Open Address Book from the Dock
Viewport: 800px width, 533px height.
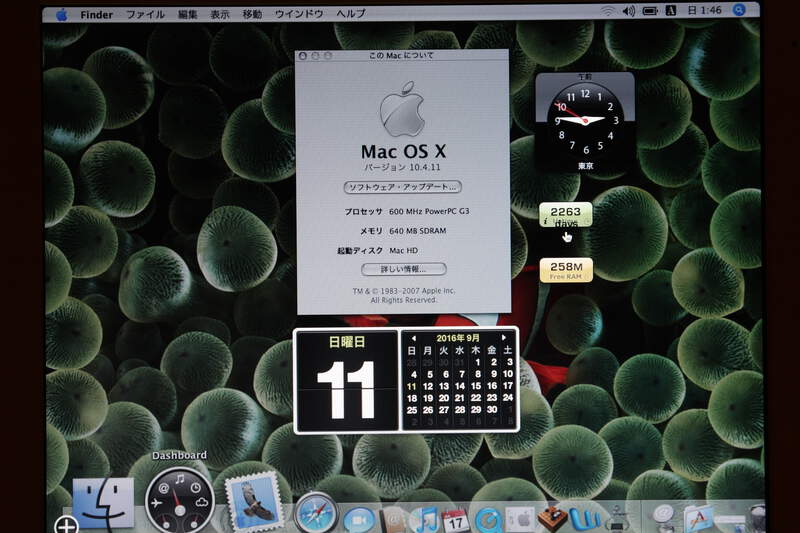click(394, 519)
